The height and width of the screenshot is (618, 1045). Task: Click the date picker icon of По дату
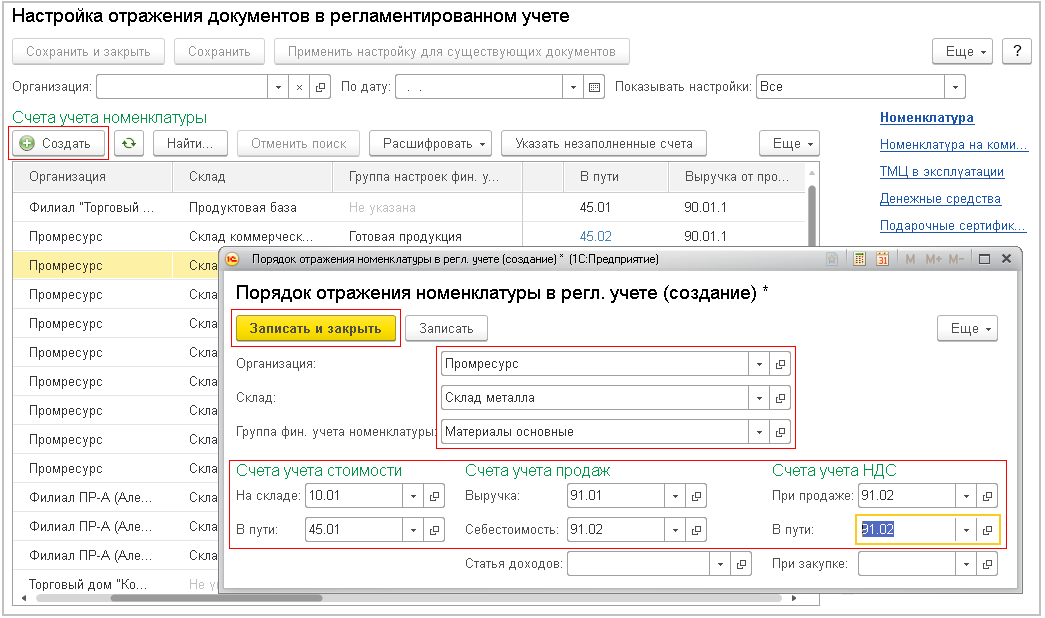(595, 87)
